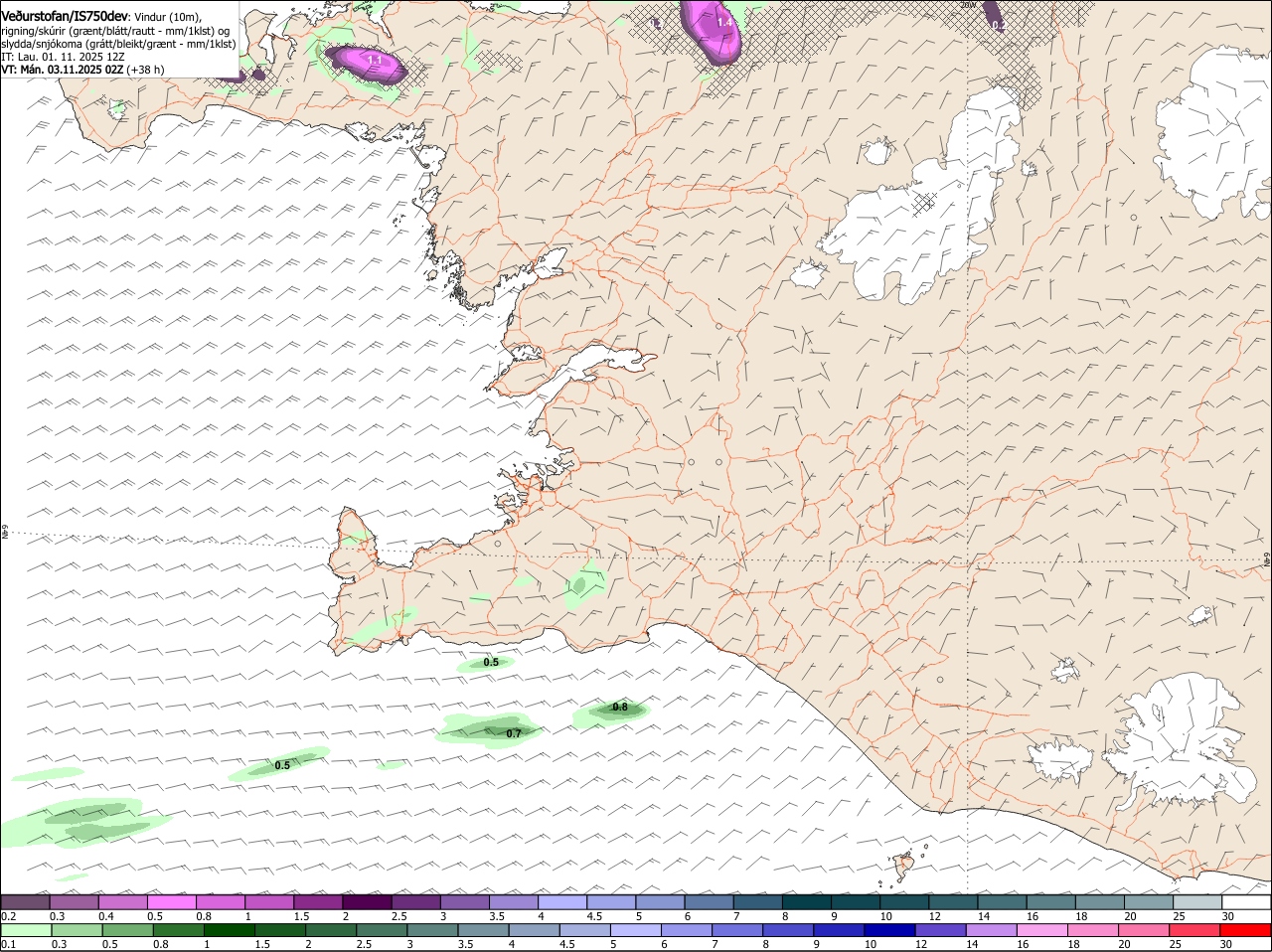
Task: Select the pink 18 swatch in rain legend
Action: 1093,930
